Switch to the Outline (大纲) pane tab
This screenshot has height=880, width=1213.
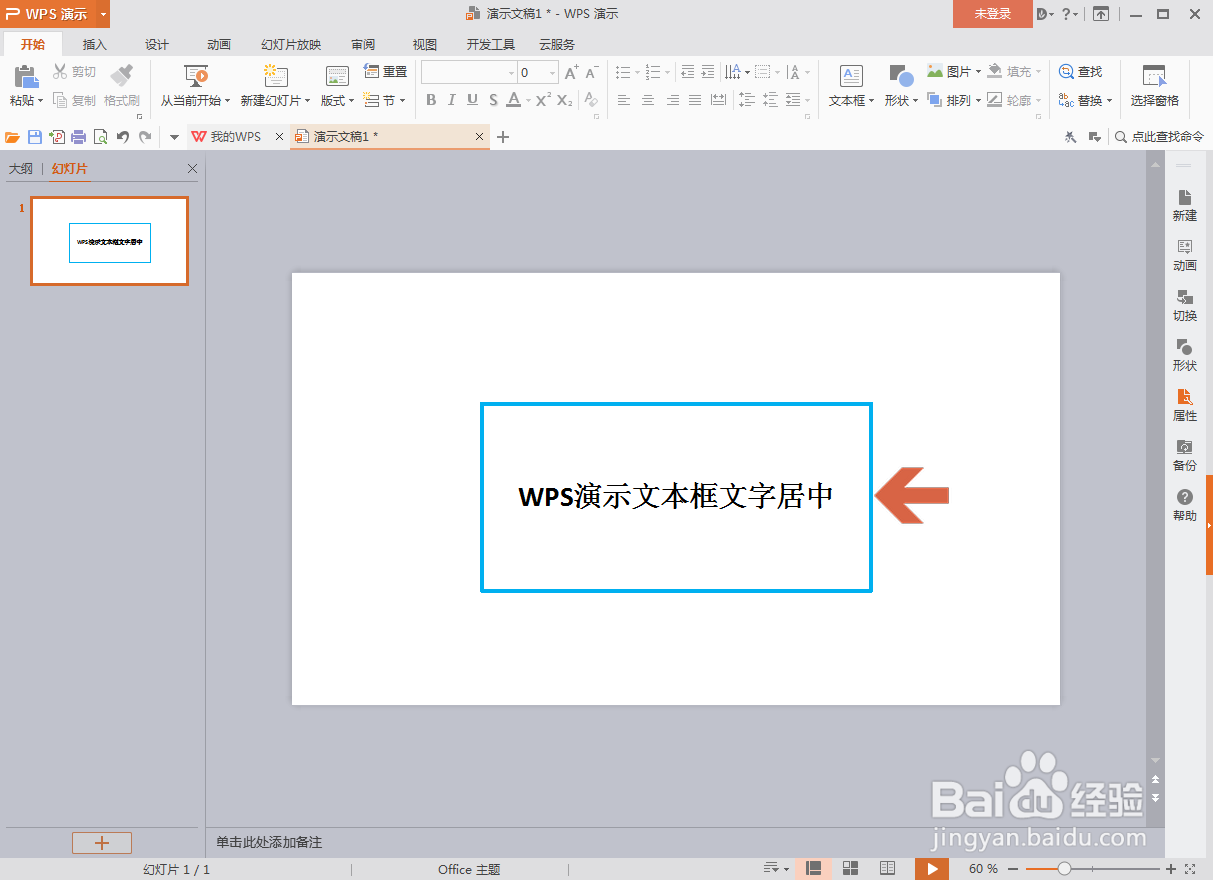[21, 169]
